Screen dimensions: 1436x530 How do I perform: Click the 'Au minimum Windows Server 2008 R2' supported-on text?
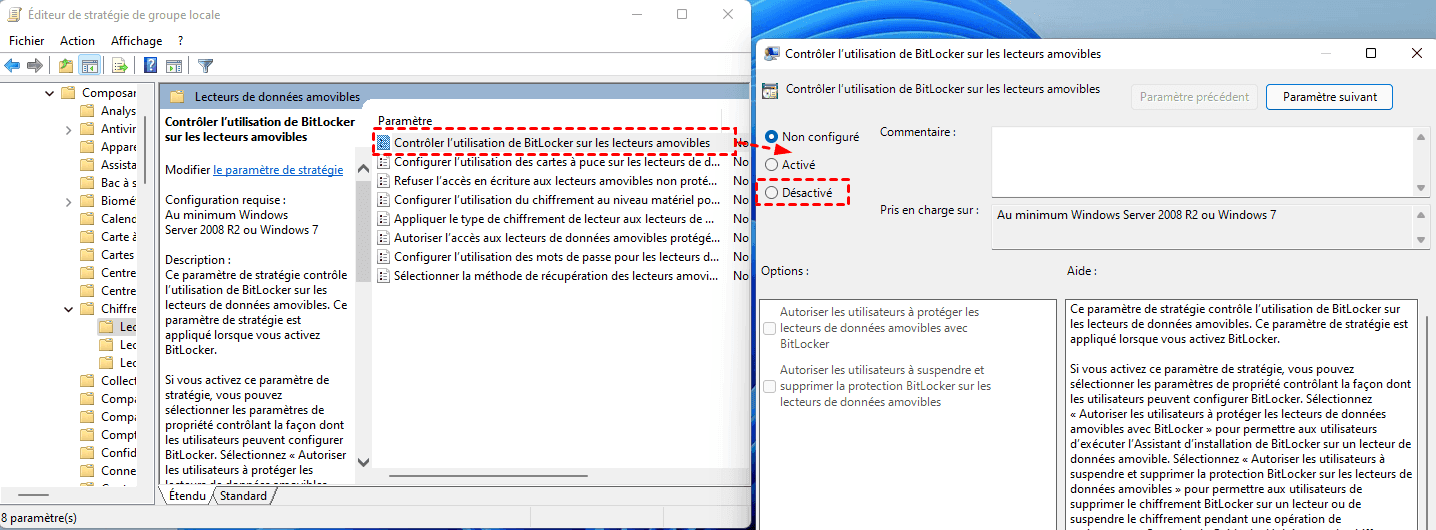click(1136, 214)
